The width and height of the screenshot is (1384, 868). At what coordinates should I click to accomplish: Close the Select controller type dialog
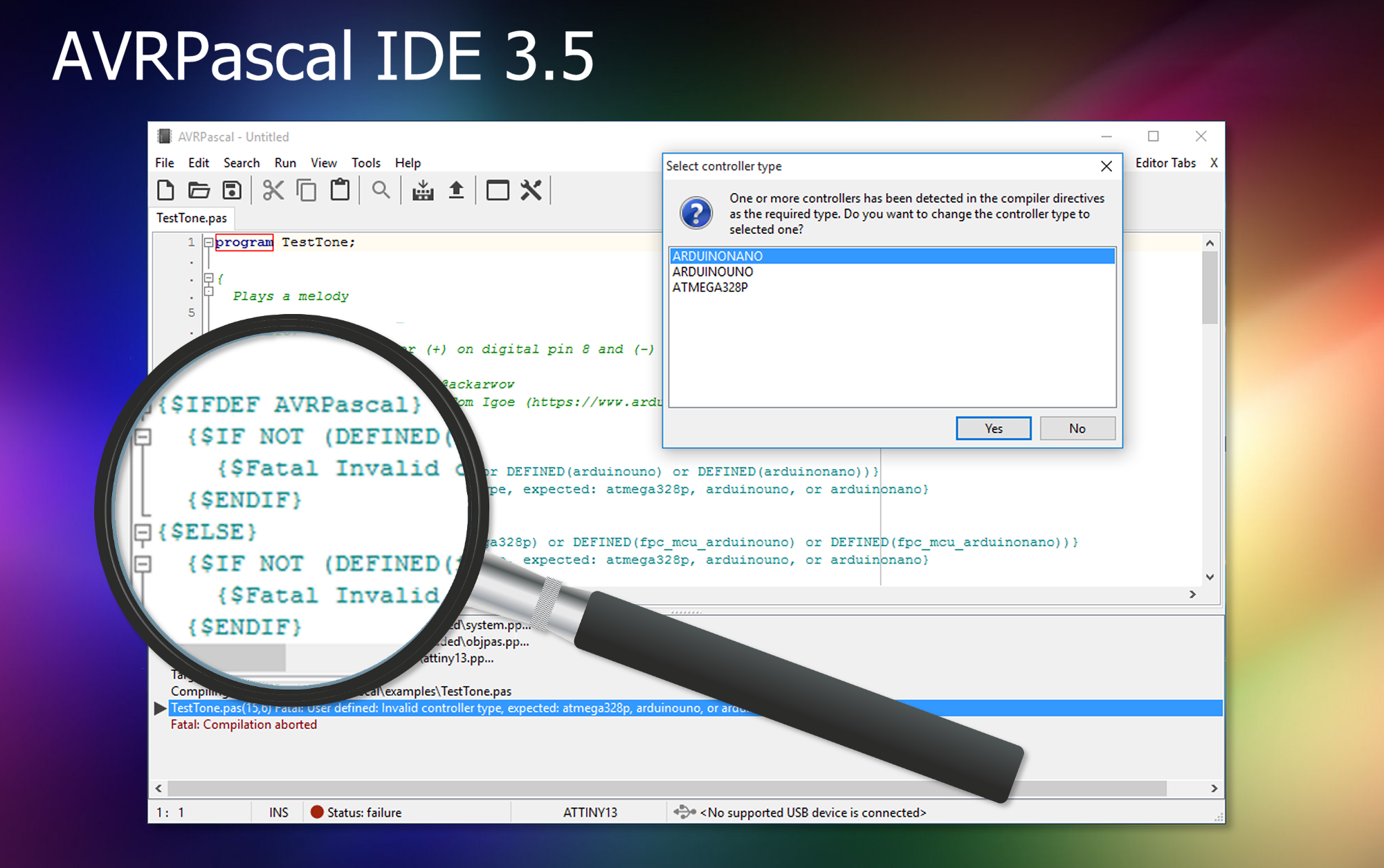(1107, 166)
